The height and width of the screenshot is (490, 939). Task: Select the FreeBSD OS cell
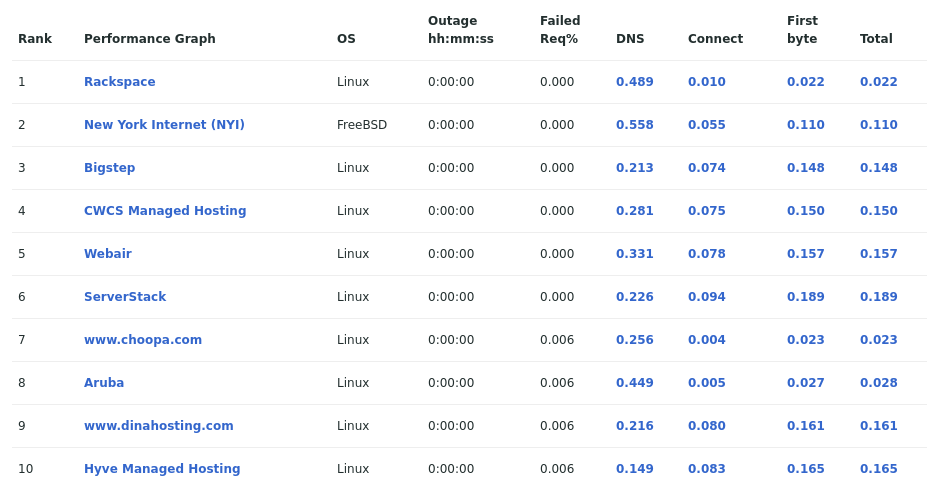coord(362,125)
